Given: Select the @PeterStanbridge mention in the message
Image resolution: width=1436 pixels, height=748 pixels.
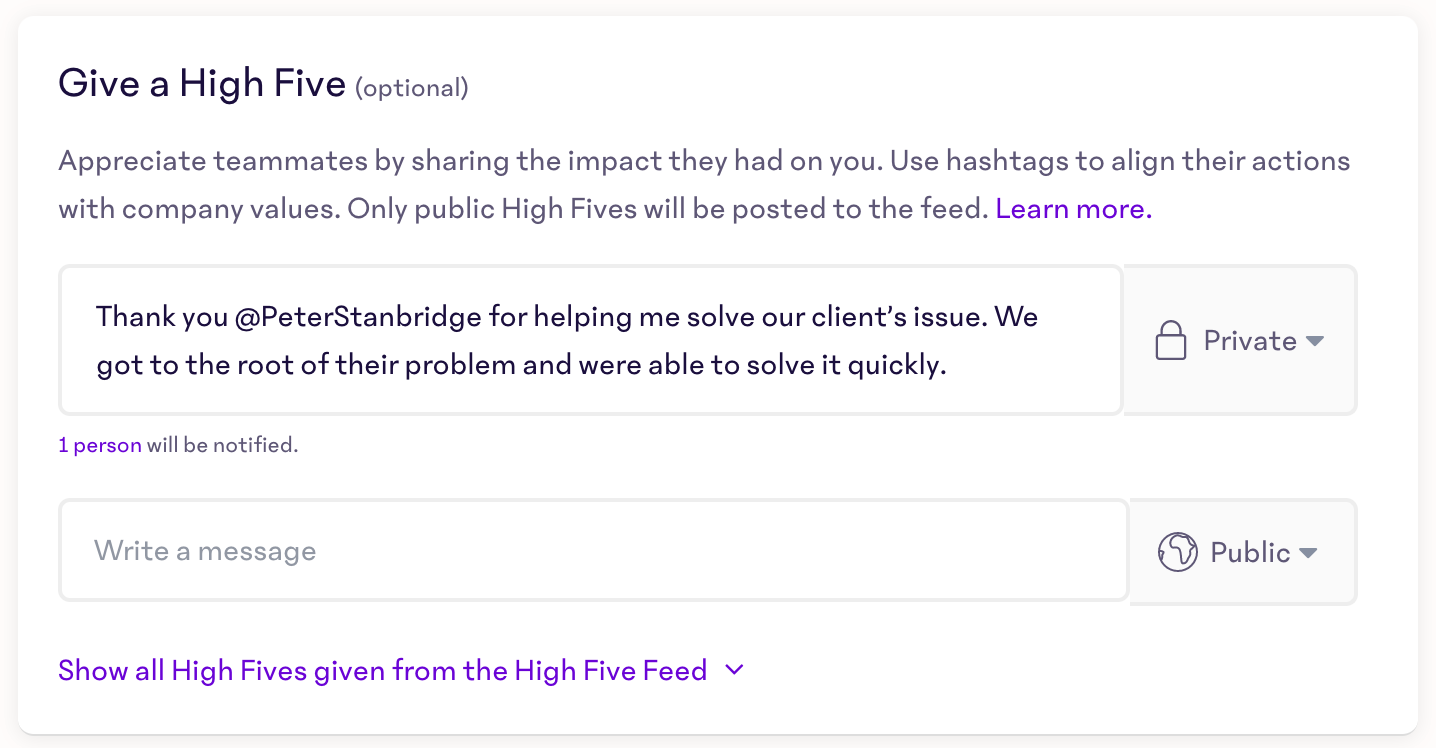Looking at the screenshot, I should coord(360,318).
